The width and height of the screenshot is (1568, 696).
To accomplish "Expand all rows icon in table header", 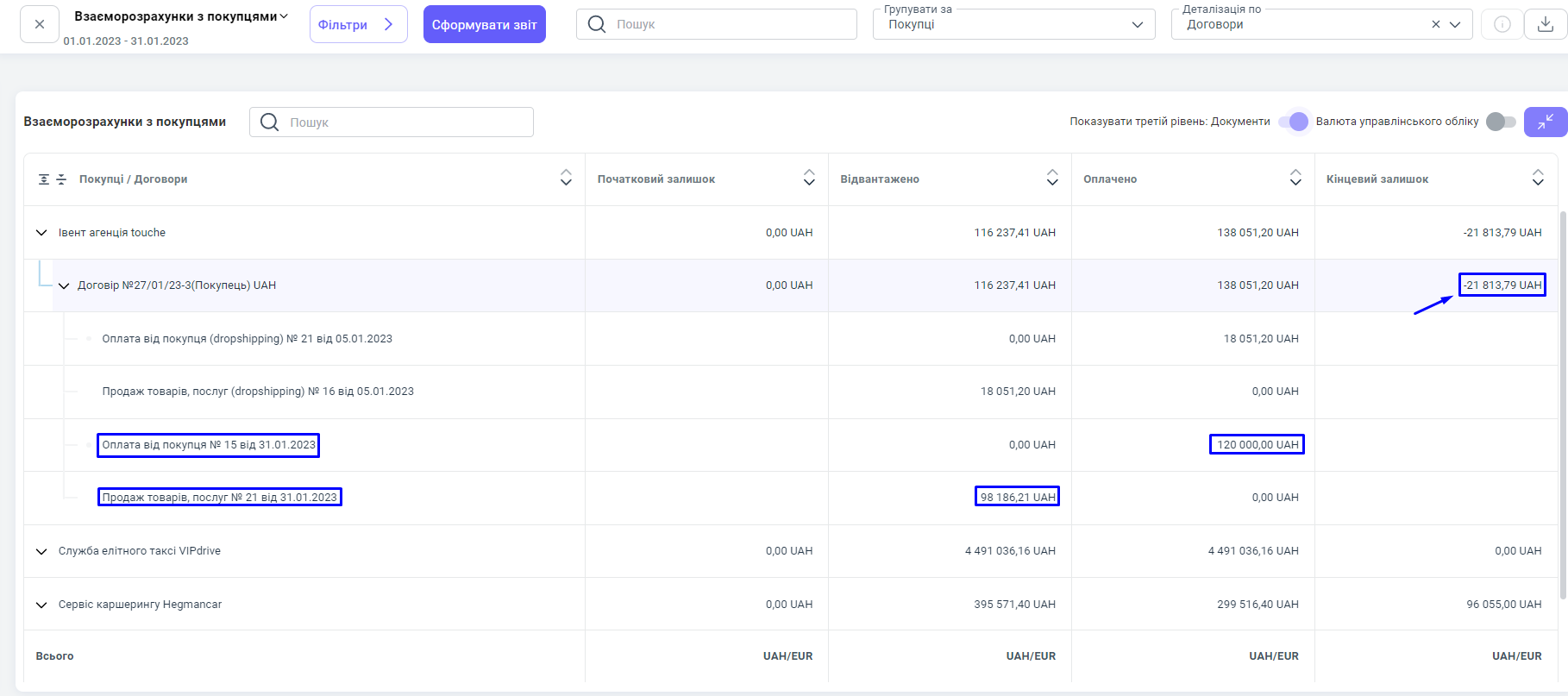I will tap(44, 179).
